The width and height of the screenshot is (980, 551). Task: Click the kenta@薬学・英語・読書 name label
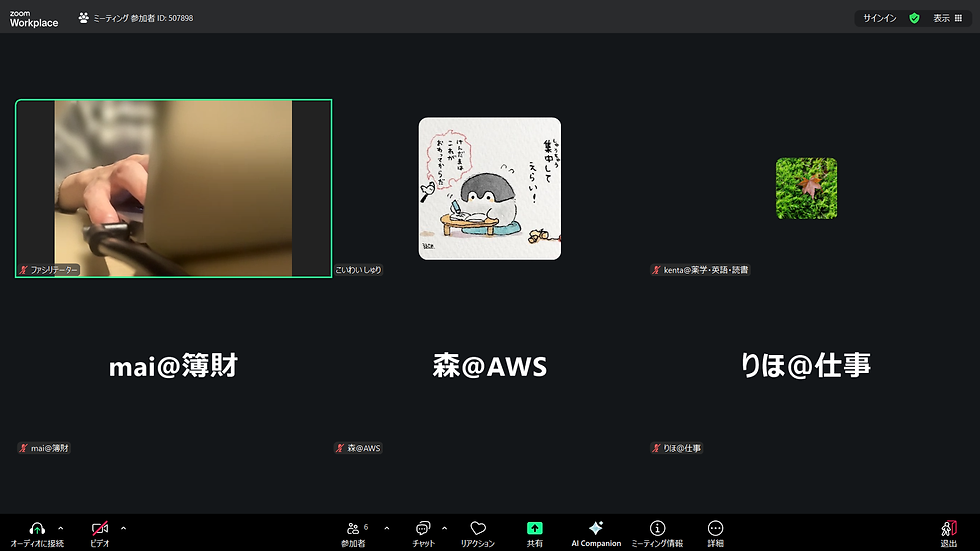pos(700,270)
